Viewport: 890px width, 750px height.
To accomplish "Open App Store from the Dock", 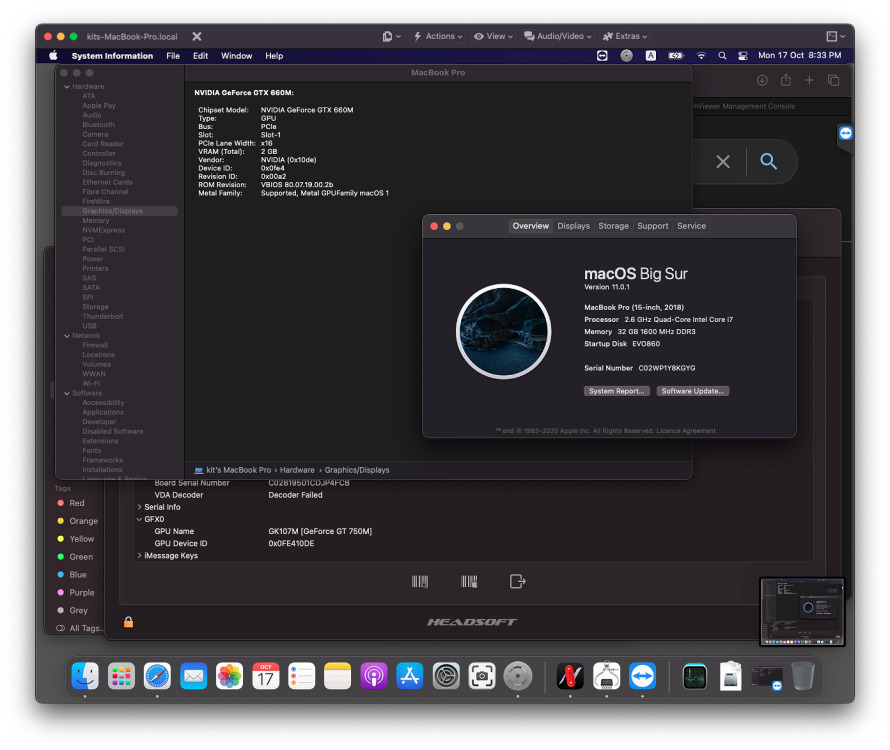I will [410, 676].
